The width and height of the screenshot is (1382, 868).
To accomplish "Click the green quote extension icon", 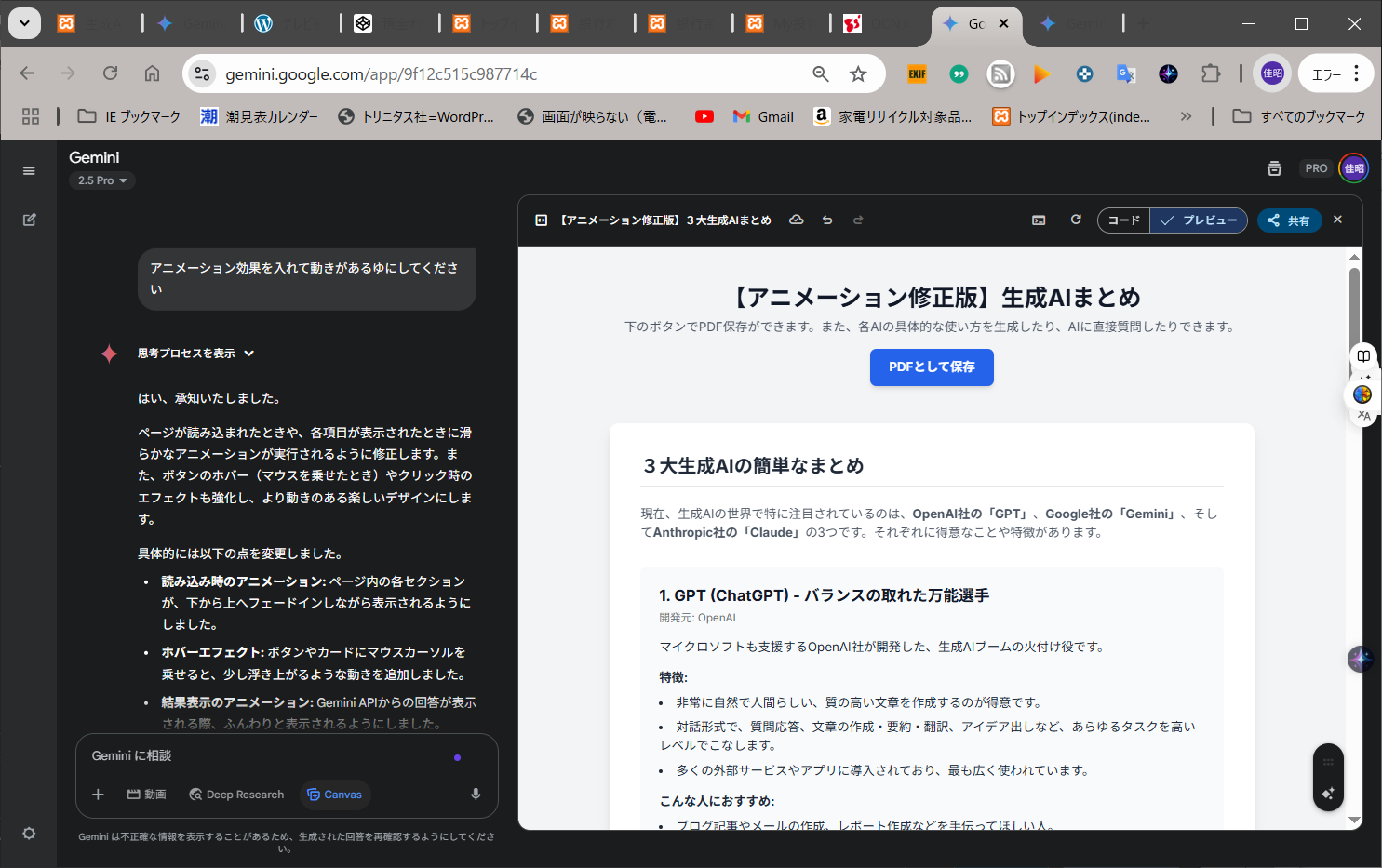I will tap(959, 73).
